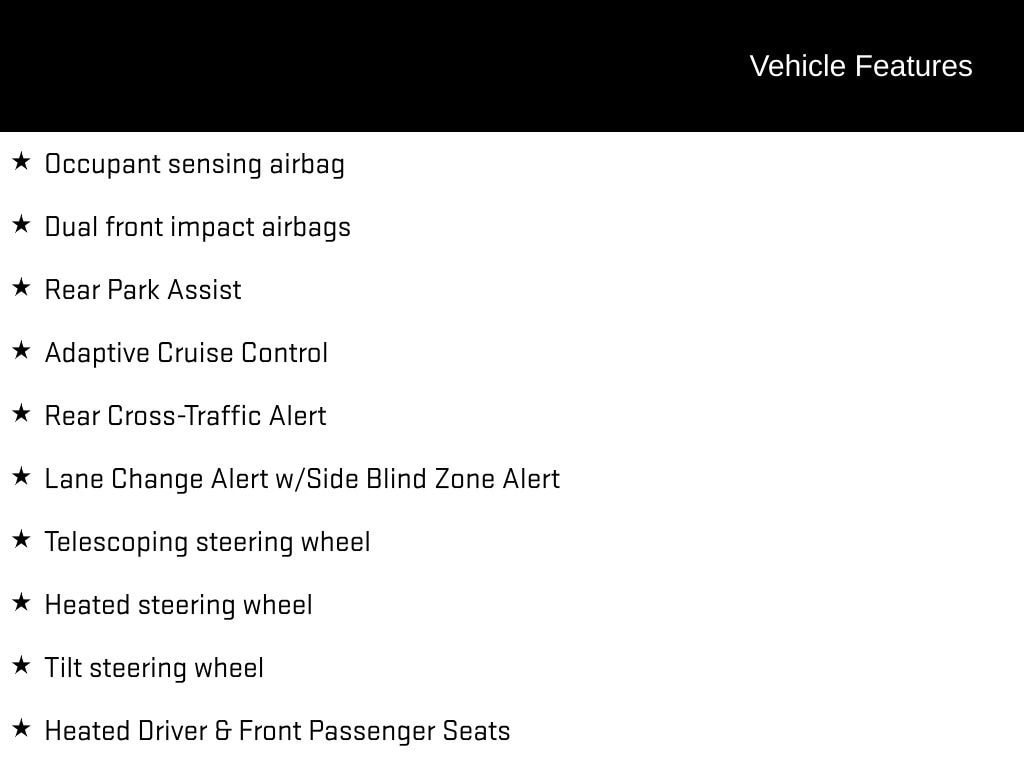Click the star by Telescoping steering wheel
Screen dimensions: 1024x768
tap(20, 539)
